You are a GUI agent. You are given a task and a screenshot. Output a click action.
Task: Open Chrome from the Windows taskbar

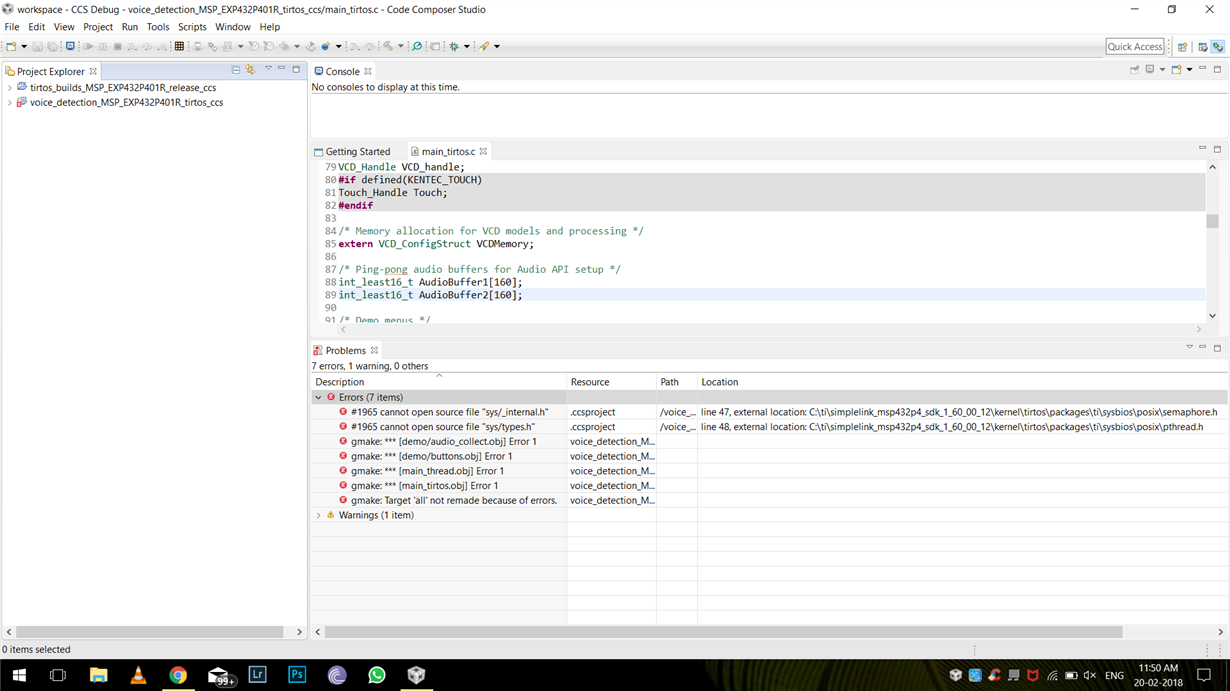(x=178, y=675)
